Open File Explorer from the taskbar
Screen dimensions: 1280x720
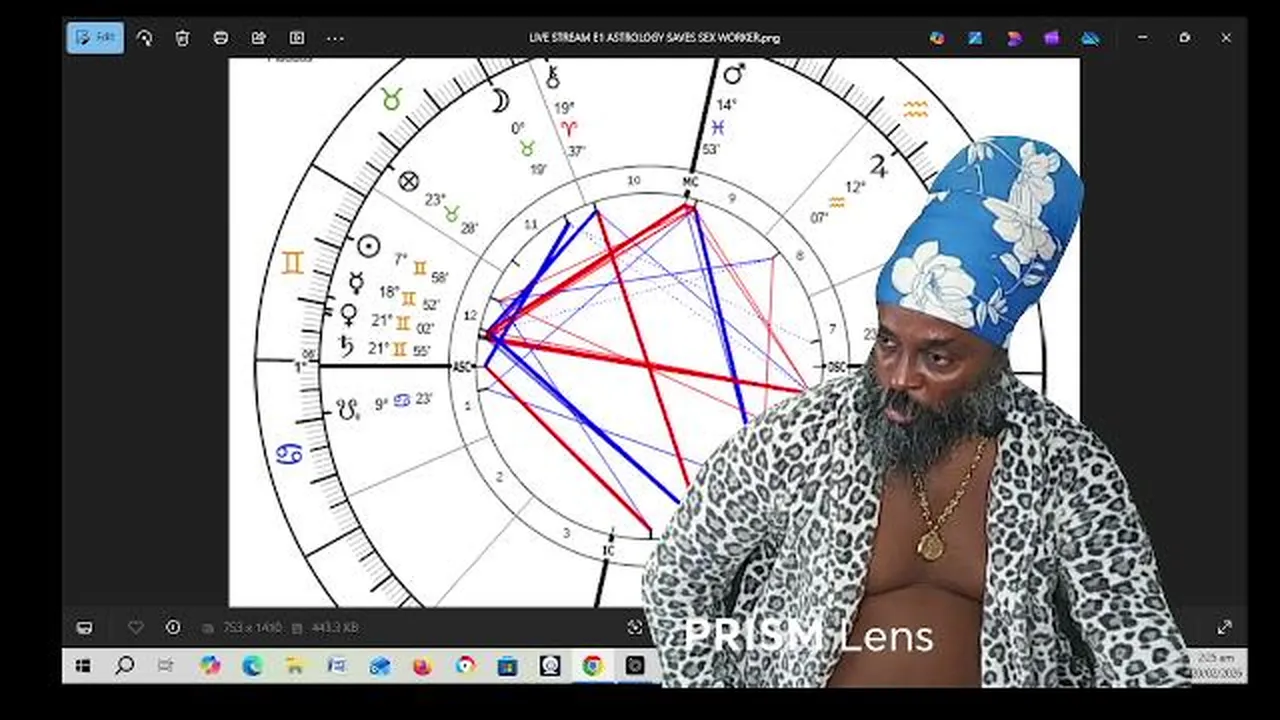[x=294, y=666]
